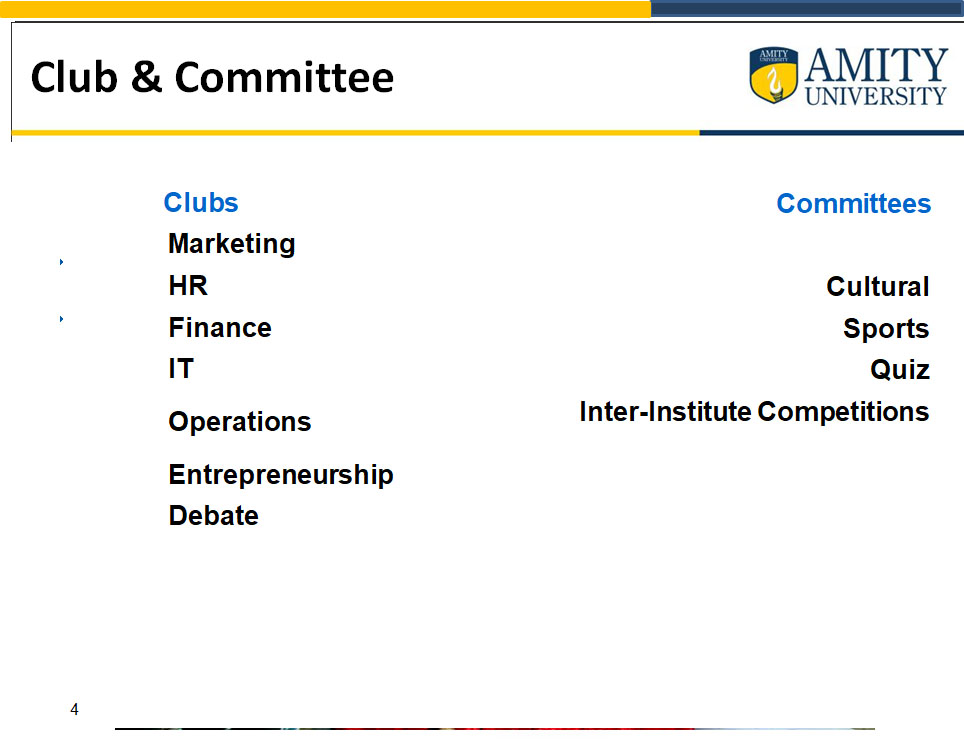Click the slide number 4
Screen dimensions: 964x750
point(74,709)
